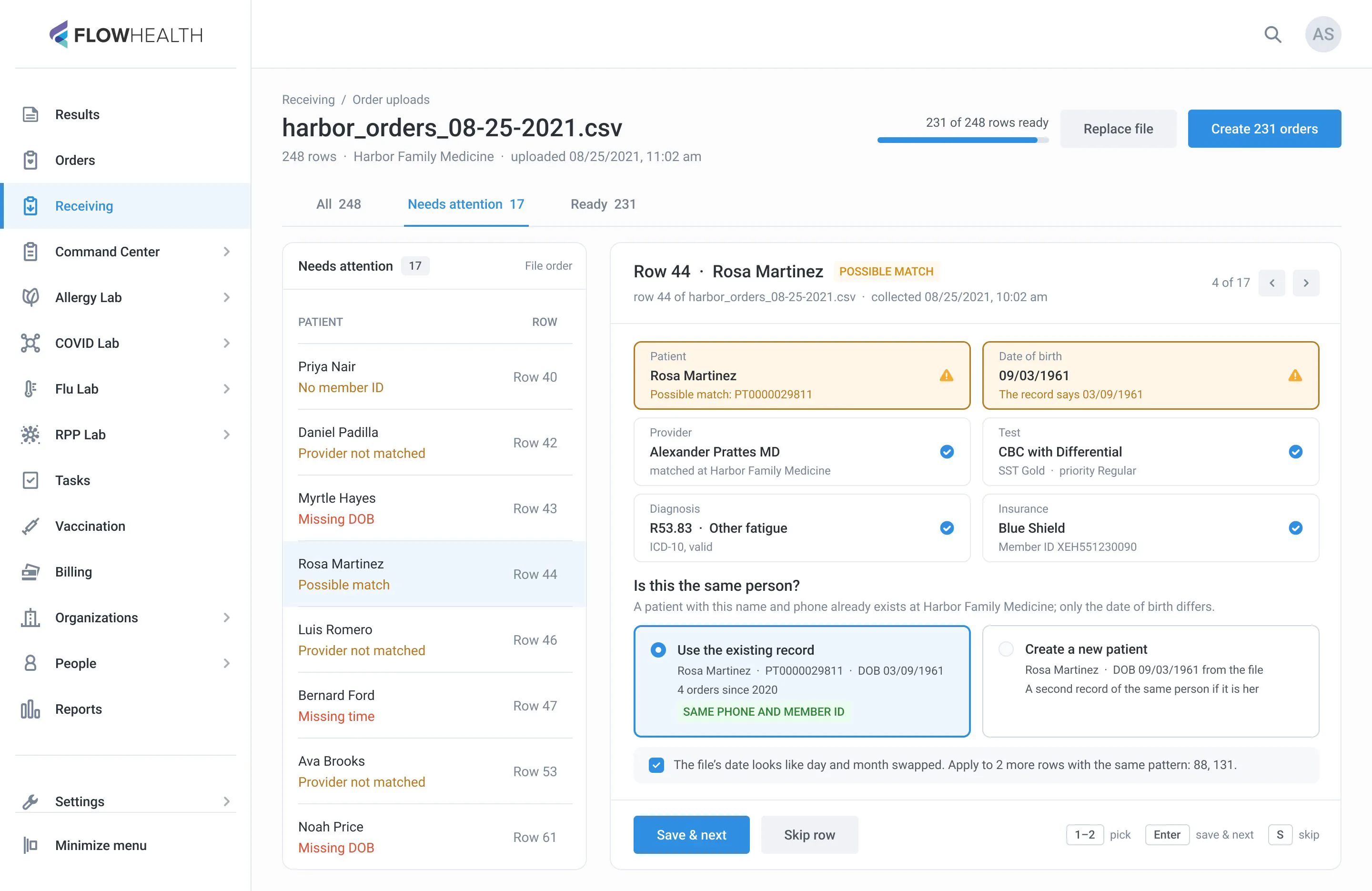The image size is (1372, 891).
Task: Expand the Command Center submenu chevron
Action: (227, 252)
